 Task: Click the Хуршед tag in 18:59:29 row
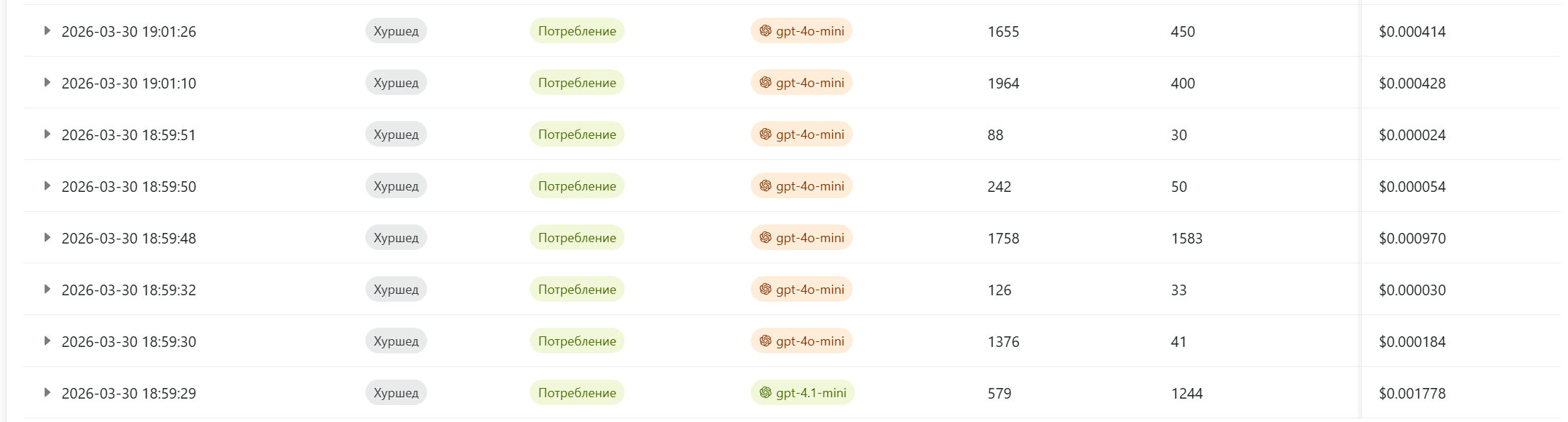pyautogui.click(x=396, y=393)
